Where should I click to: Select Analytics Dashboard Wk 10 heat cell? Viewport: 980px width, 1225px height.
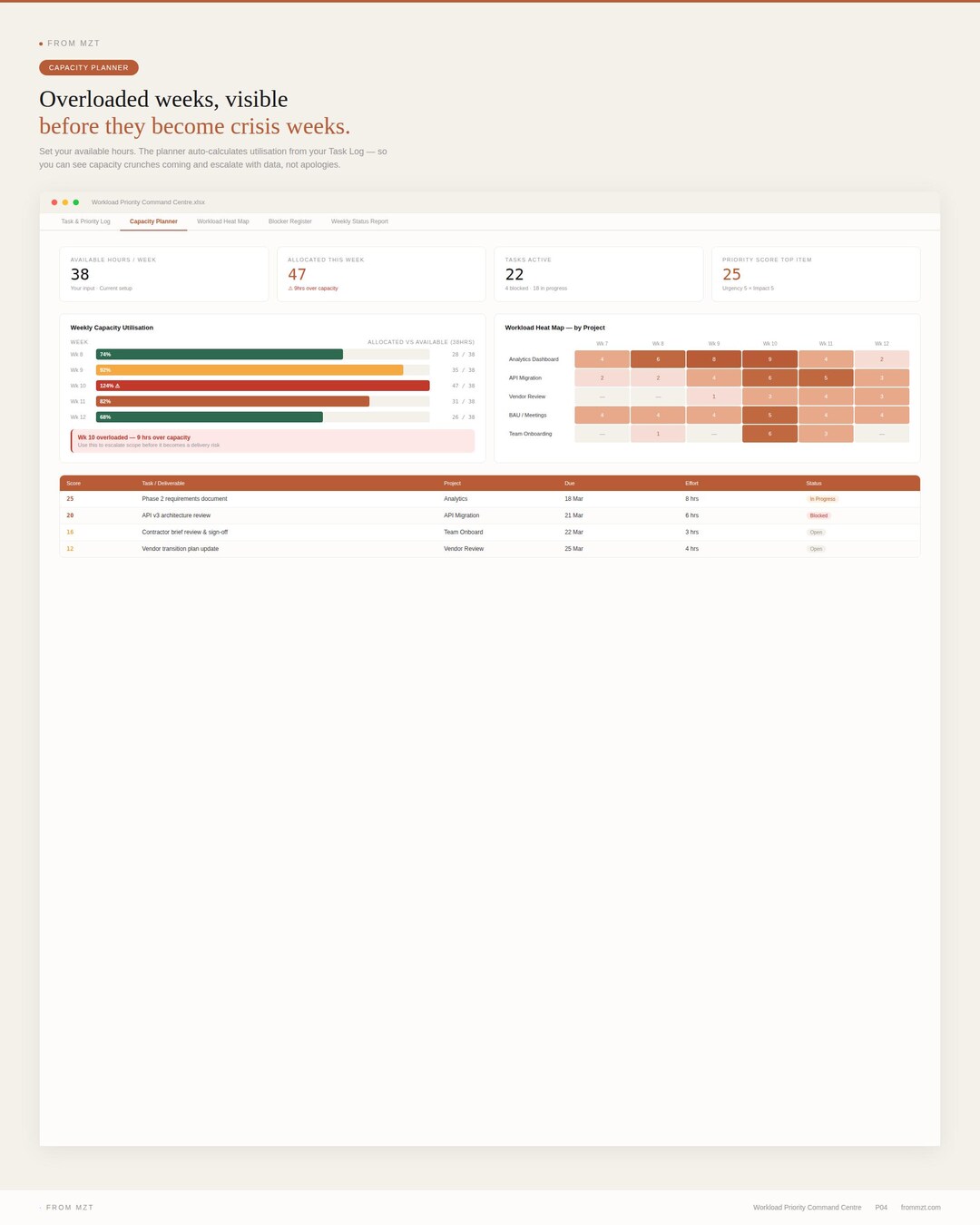click(x=769, y=359)
